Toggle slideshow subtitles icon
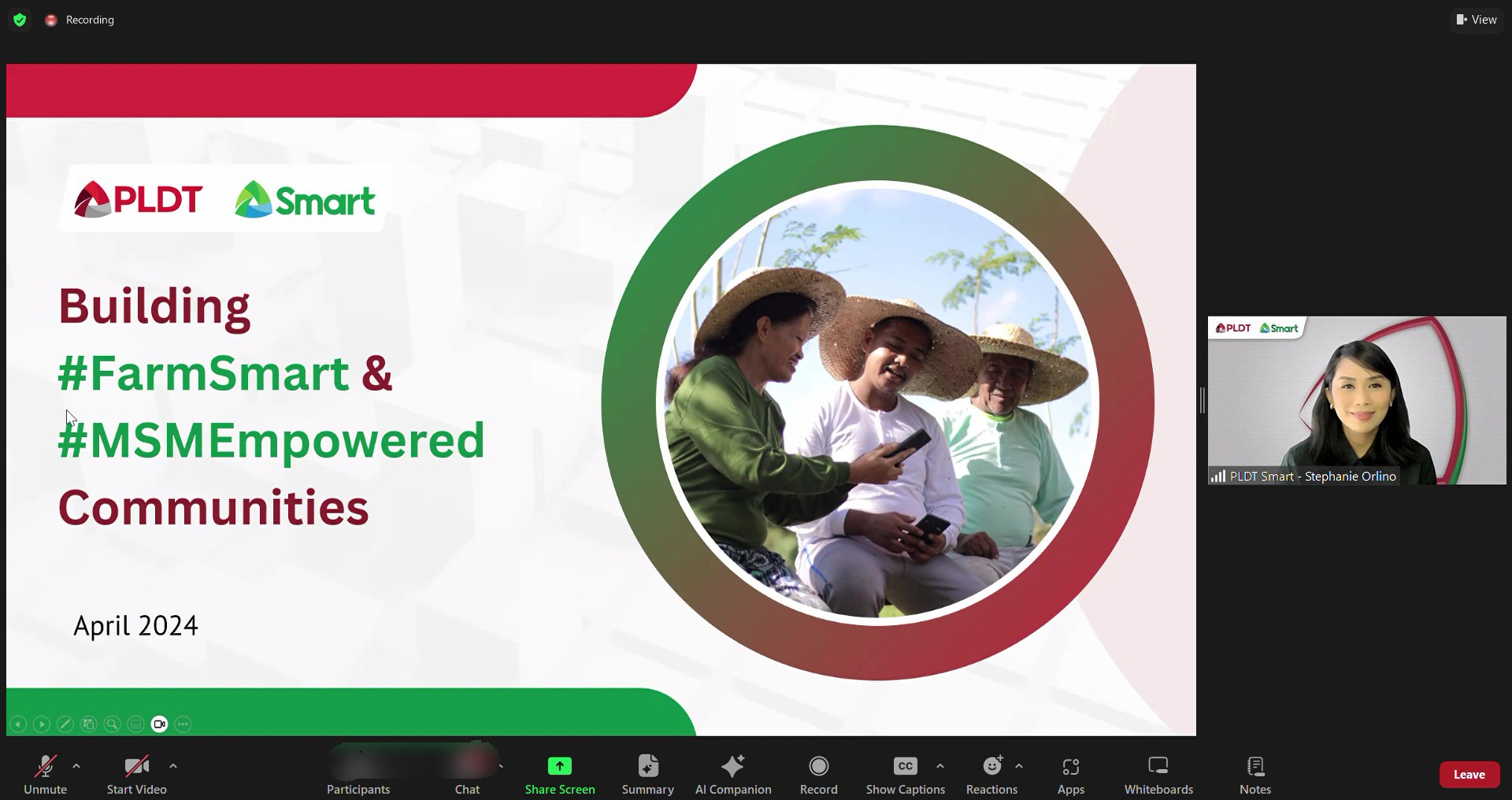This screenshot has width=1512, height=800. pyautogui.click(x=135, y=724)
